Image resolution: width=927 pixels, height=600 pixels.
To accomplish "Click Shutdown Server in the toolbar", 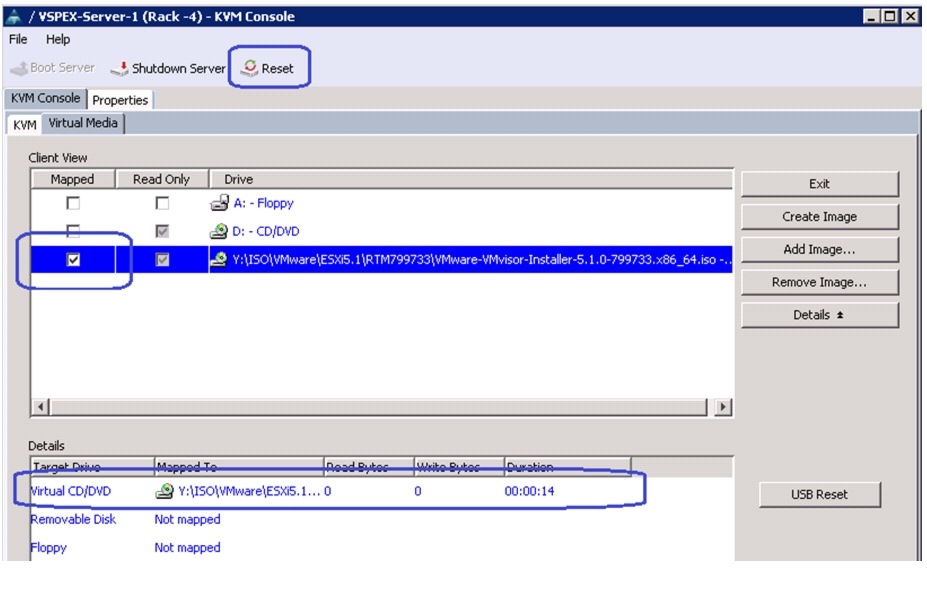I will click(x=168, y=68).
